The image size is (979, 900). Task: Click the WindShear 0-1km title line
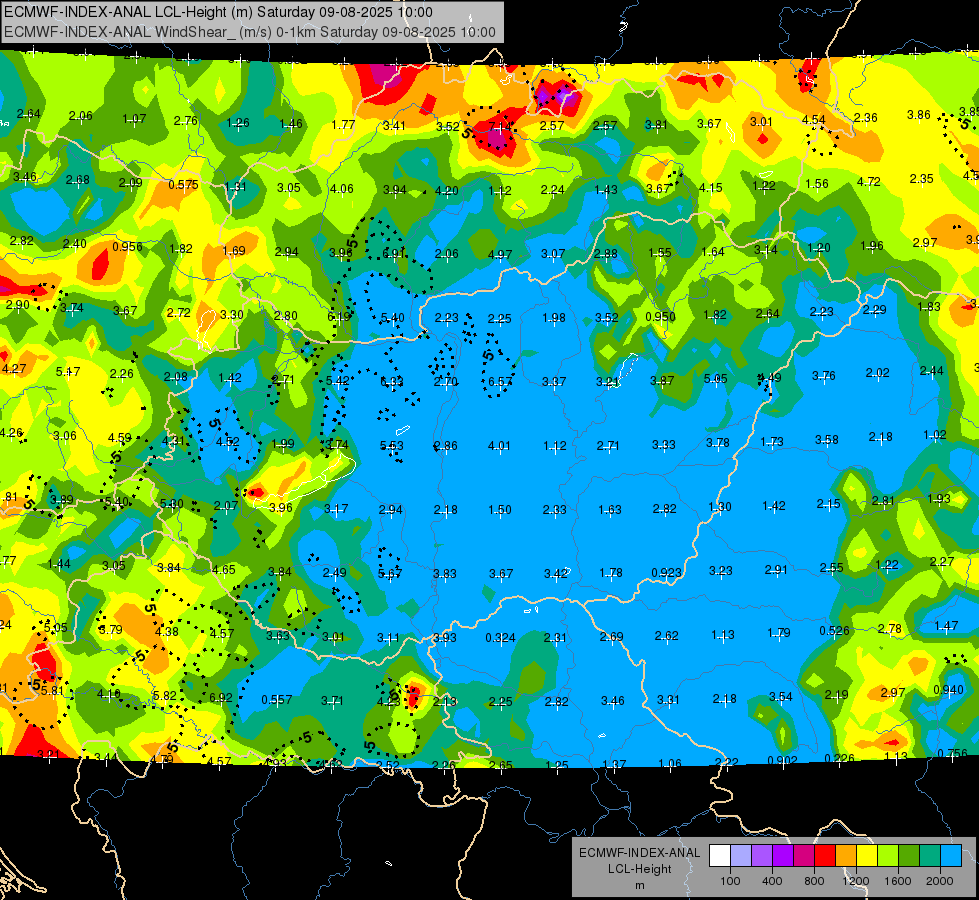250,32
